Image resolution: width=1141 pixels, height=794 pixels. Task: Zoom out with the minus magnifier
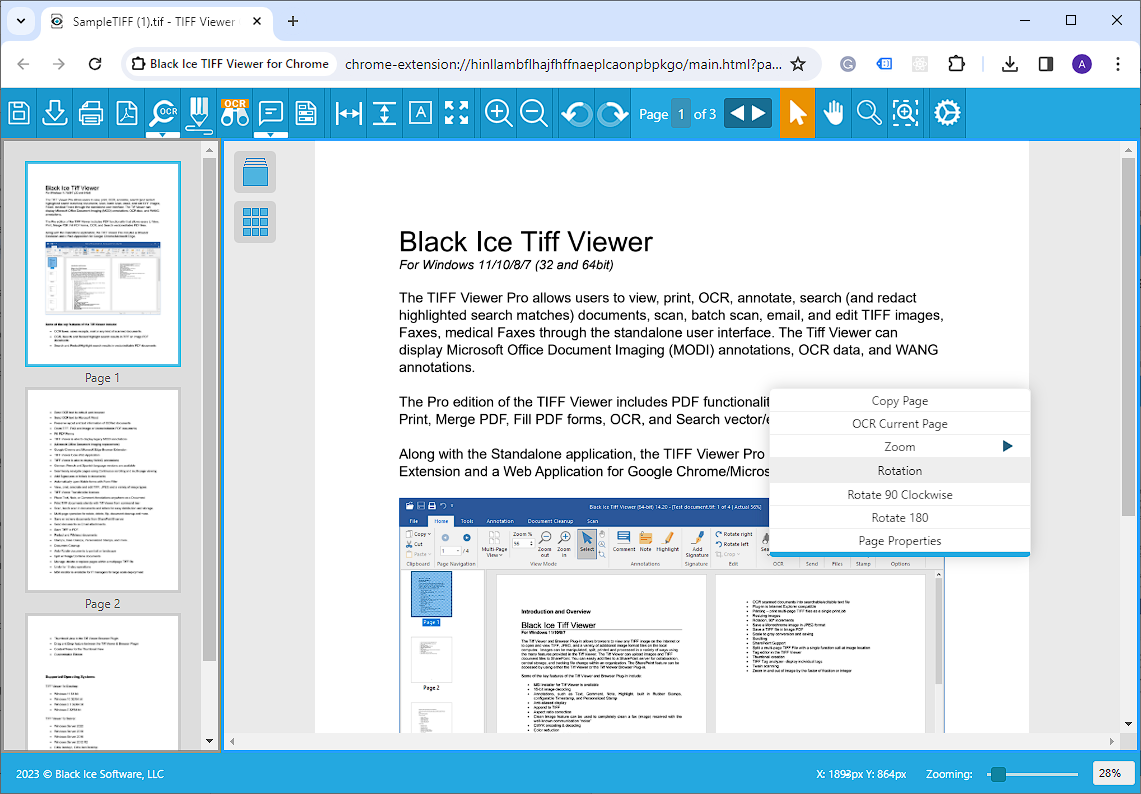[x=534, y=113]
